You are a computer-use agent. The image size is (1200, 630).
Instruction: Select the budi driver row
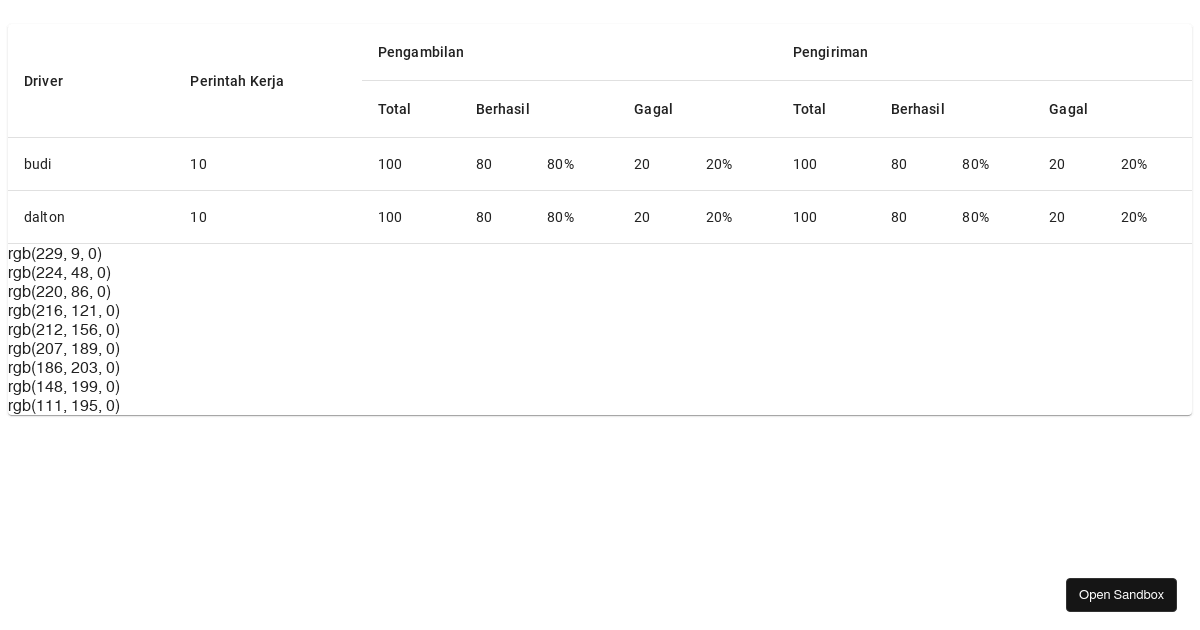coord(38,164)
